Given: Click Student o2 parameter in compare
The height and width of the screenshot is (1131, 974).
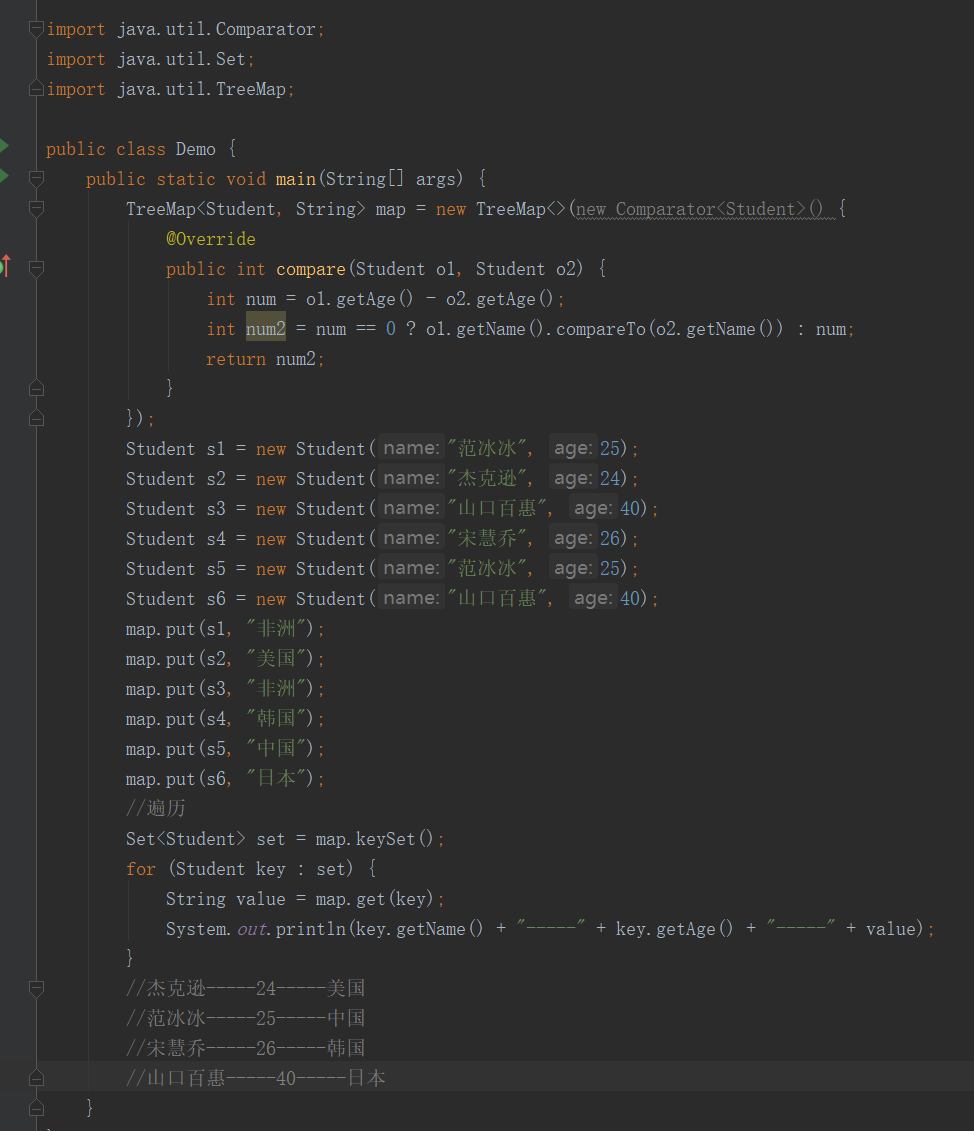Looking at the screenshot, I should (526, 269).
